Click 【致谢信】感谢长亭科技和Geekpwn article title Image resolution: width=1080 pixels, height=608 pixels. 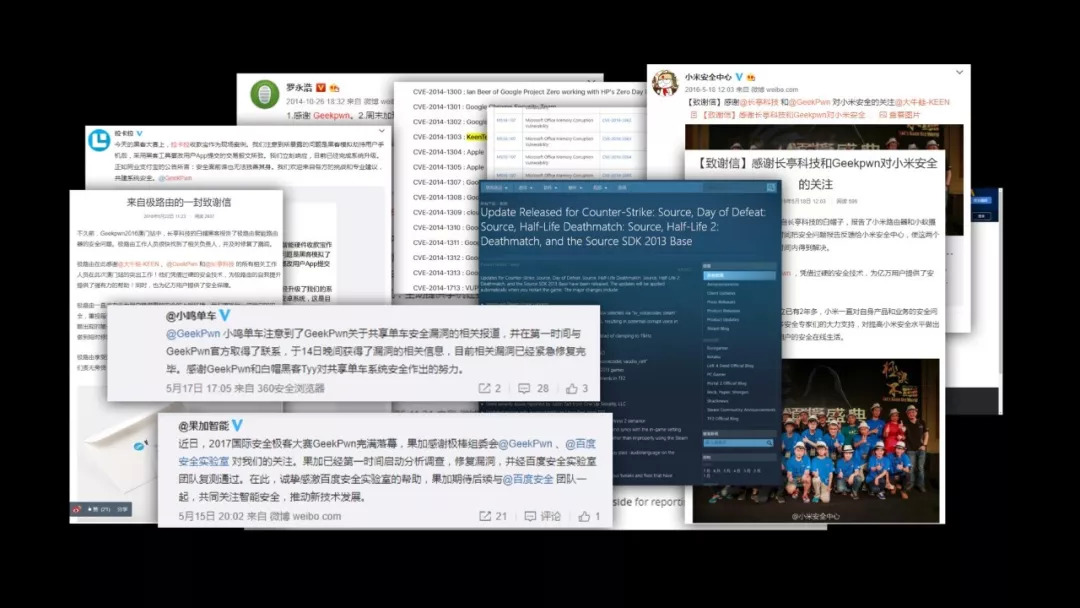816,174
